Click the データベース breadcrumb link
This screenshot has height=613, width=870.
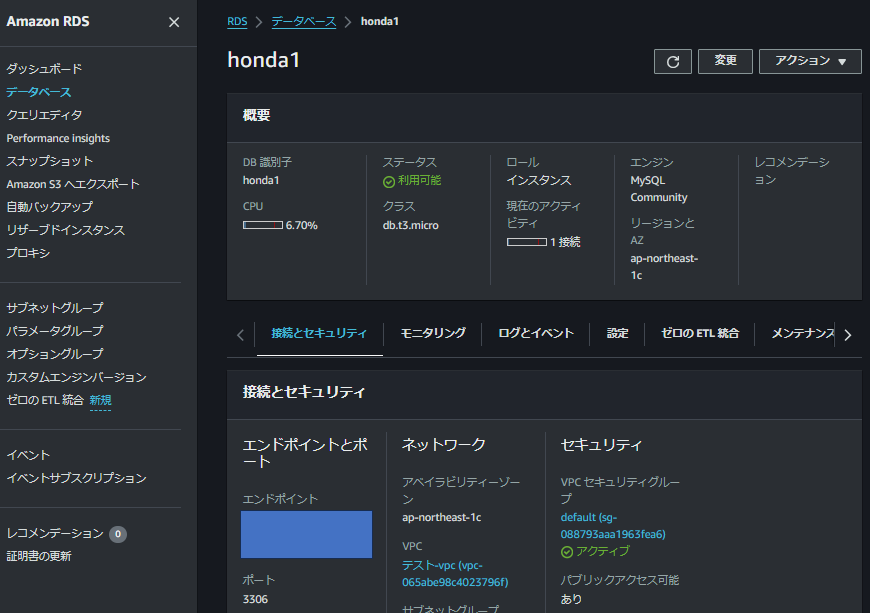click(304, 22)
